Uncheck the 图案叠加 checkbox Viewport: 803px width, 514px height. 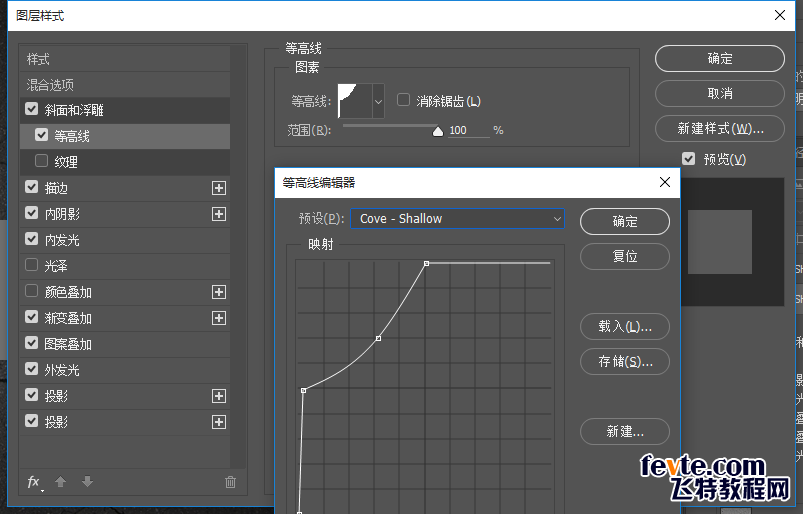pos(31,343)
